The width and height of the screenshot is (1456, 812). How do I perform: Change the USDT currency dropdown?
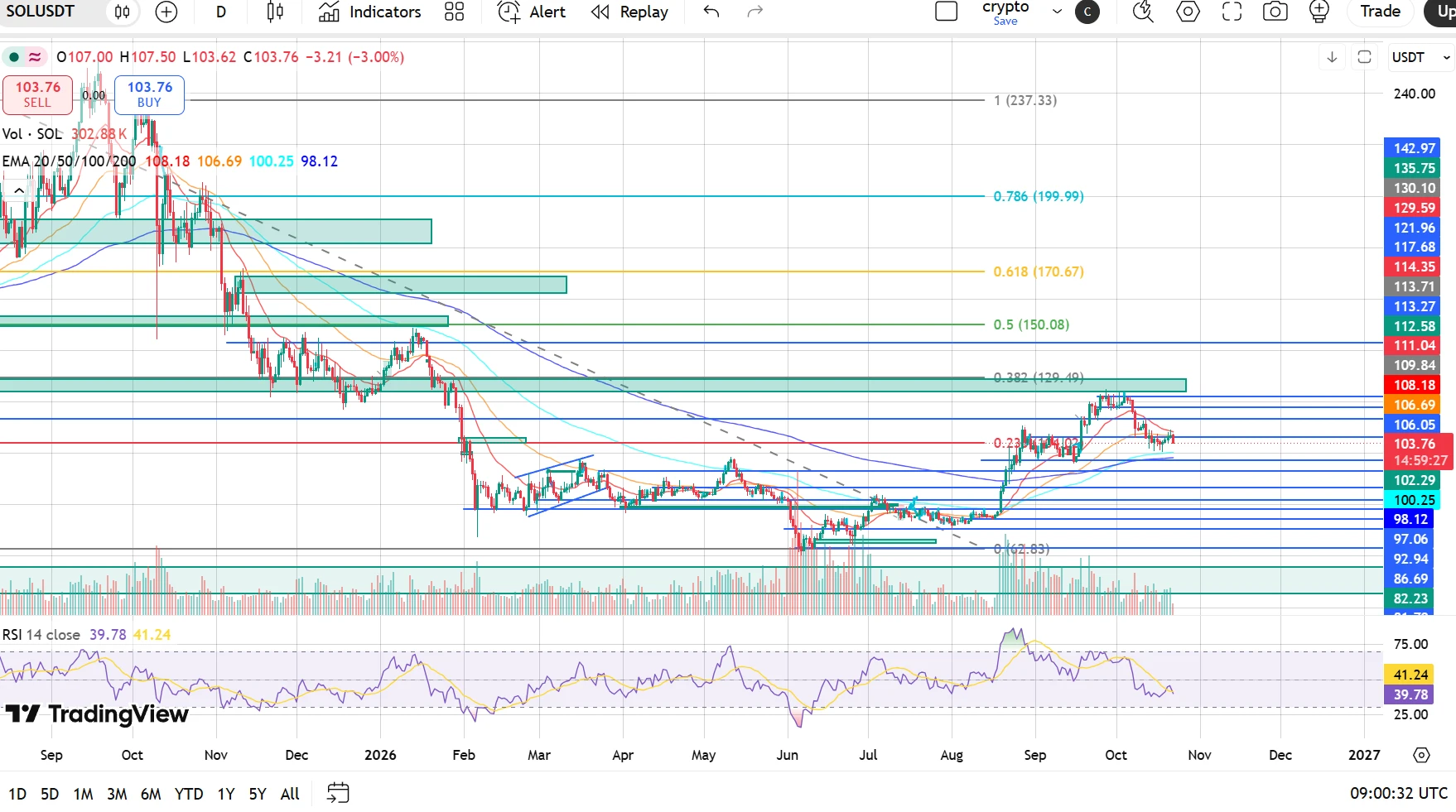[1420, 57]
